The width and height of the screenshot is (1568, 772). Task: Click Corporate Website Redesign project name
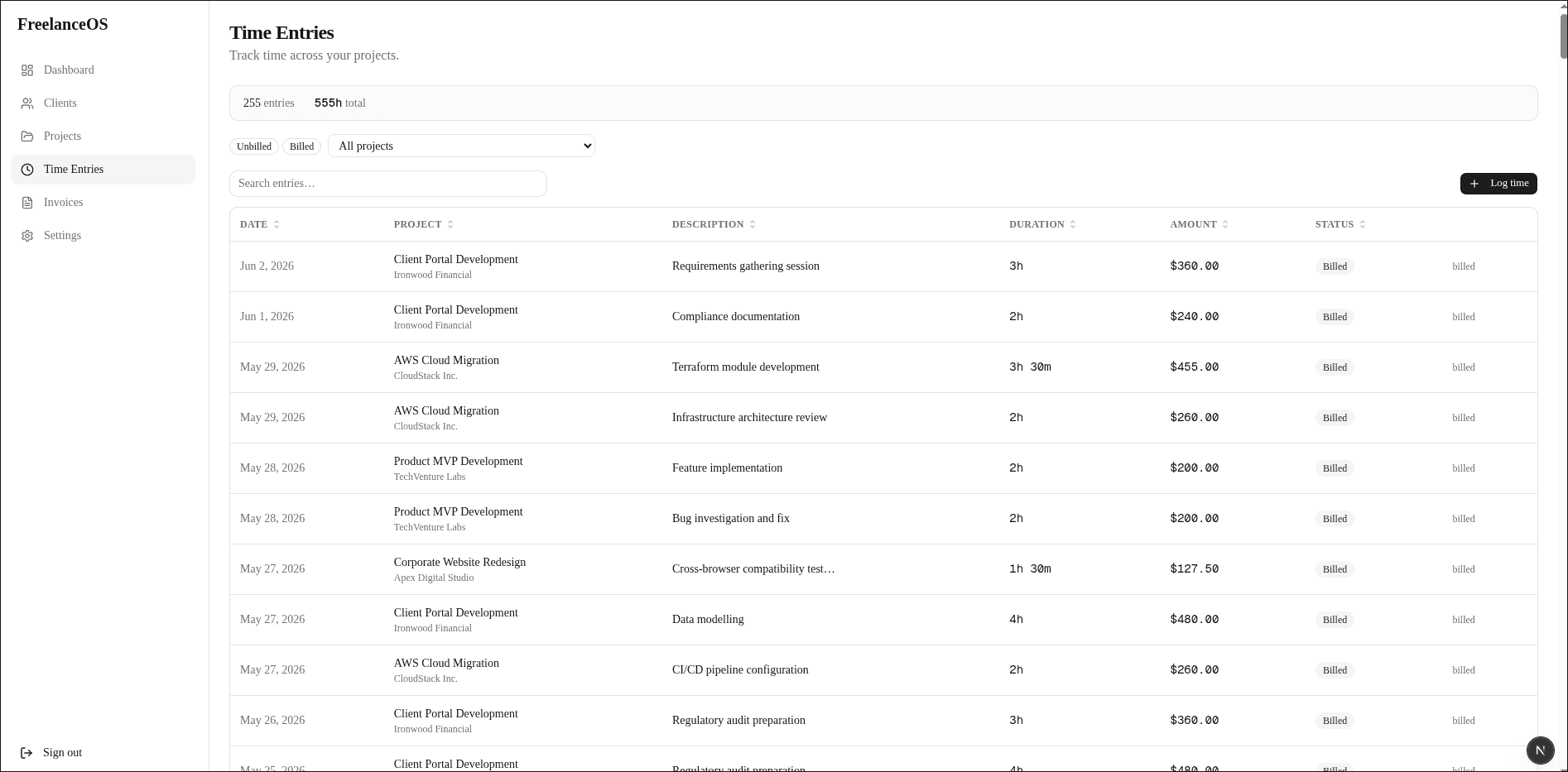pyautogui.click(x=459, y=563)
